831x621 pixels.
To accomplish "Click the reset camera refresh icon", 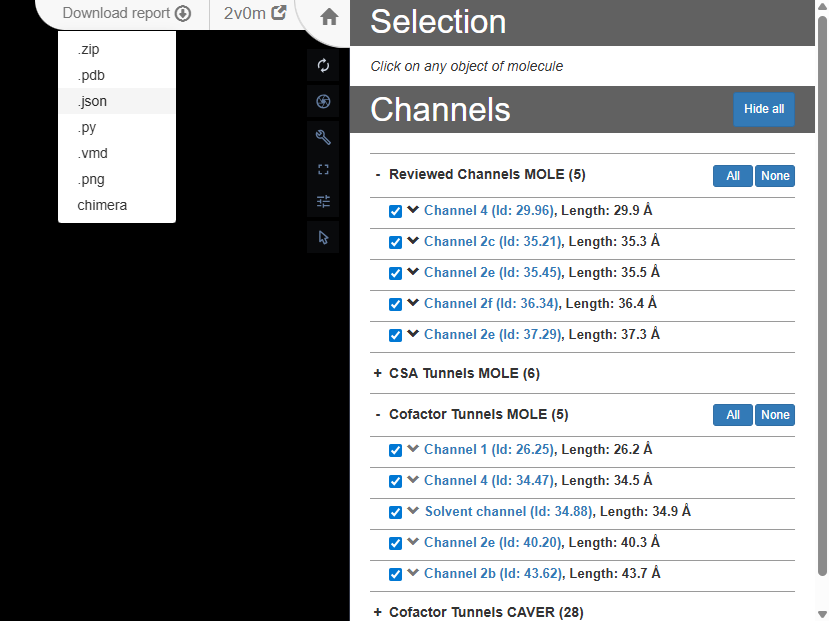I will coord(323,66).
